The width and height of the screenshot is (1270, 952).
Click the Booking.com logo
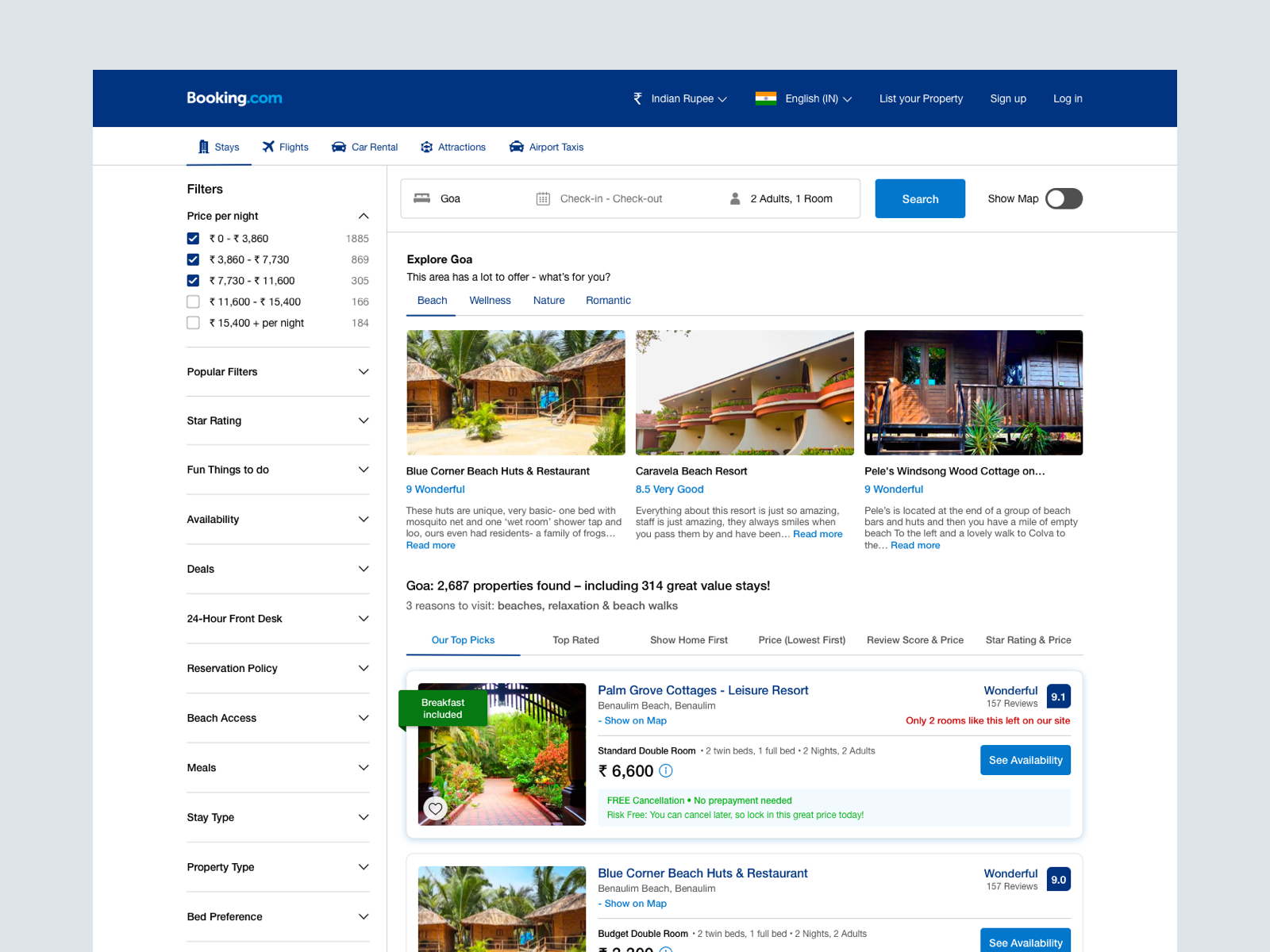[x=234, y=98]
